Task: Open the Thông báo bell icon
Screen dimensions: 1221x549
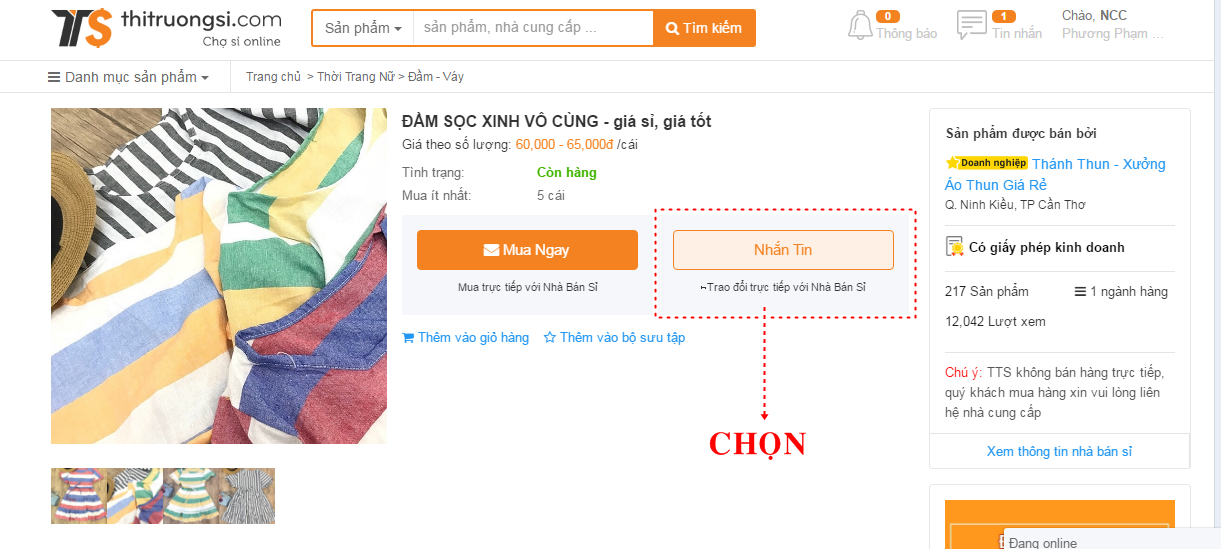Action: (860, 26)
